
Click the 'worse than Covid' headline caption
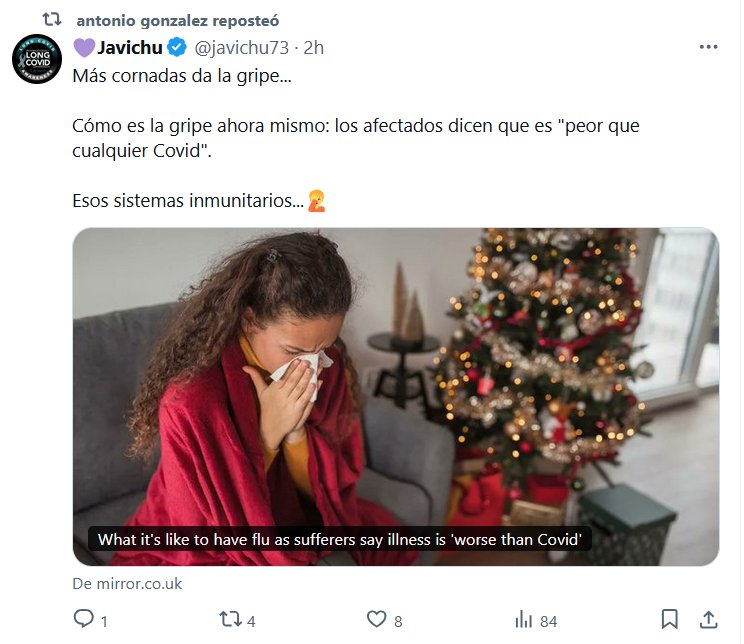(340, 540)
